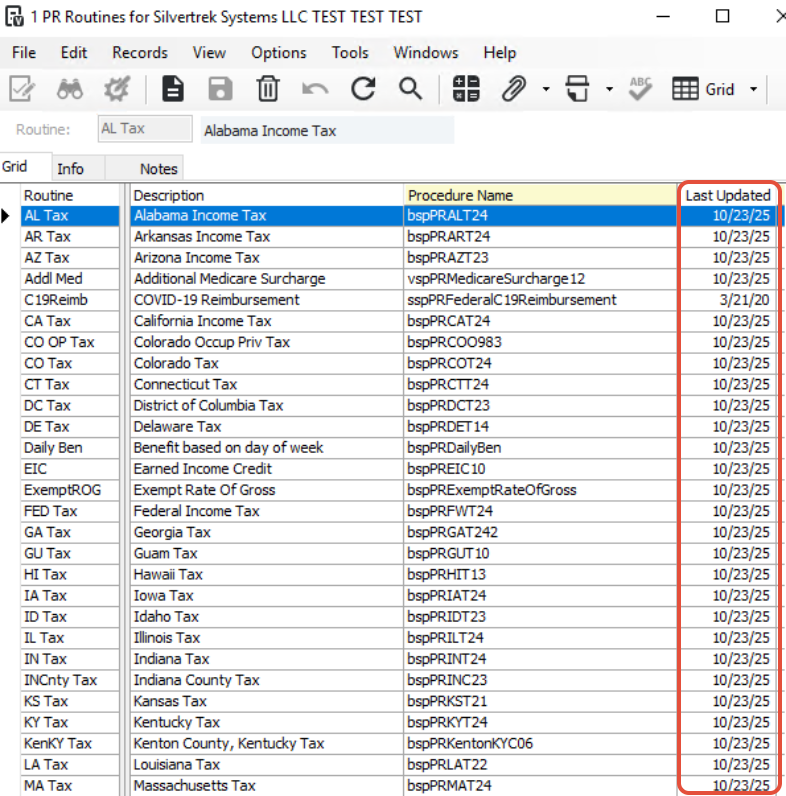The width and height of the screenshot is (786, 796).
Task: Click bspPRCTT24 procedure name cell
Action: pos(540,384)
